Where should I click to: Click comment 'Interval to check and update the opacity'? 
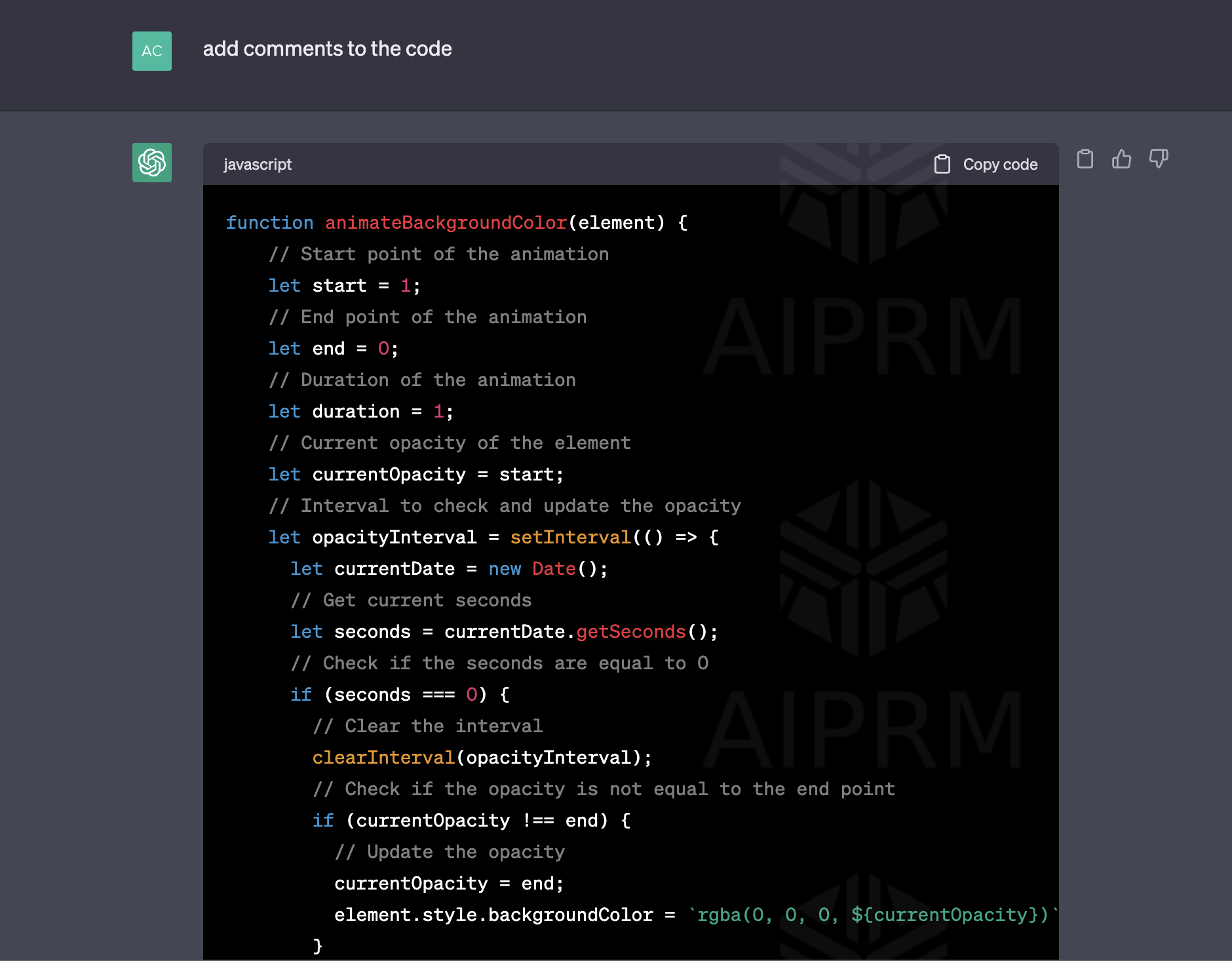(505, 506)
